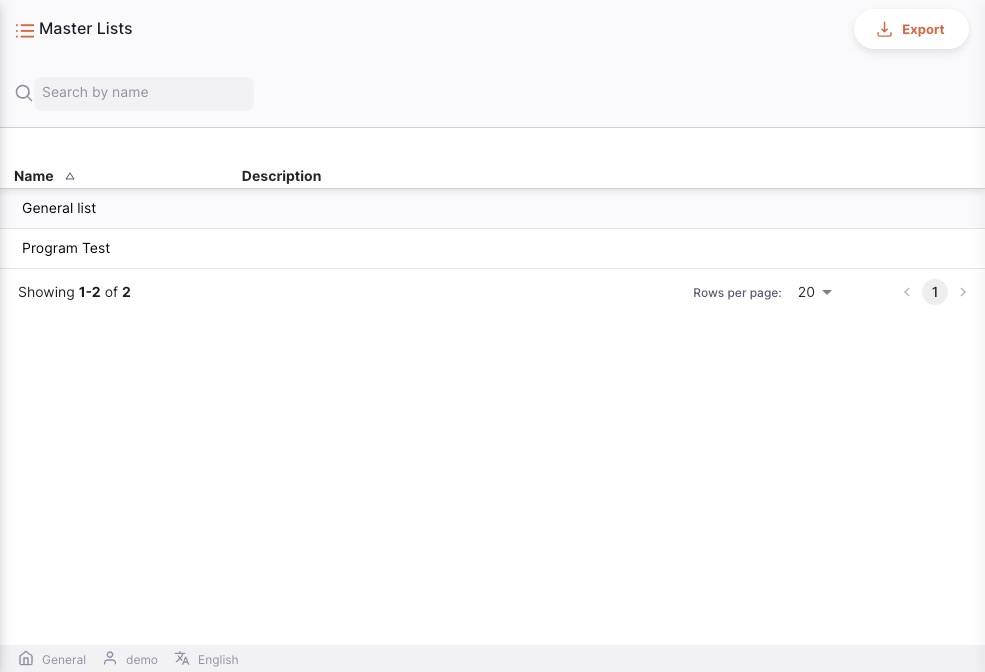Click the download icon in Export button
This screenshot has height=672, width=985.
pyautogui.click(x=884, y=30)
